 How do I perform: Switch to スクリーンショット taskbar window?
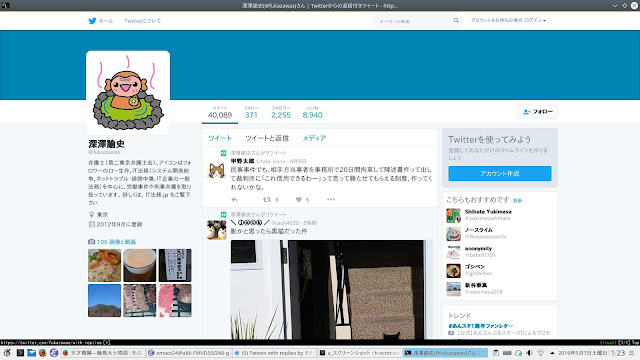(360, 353)
